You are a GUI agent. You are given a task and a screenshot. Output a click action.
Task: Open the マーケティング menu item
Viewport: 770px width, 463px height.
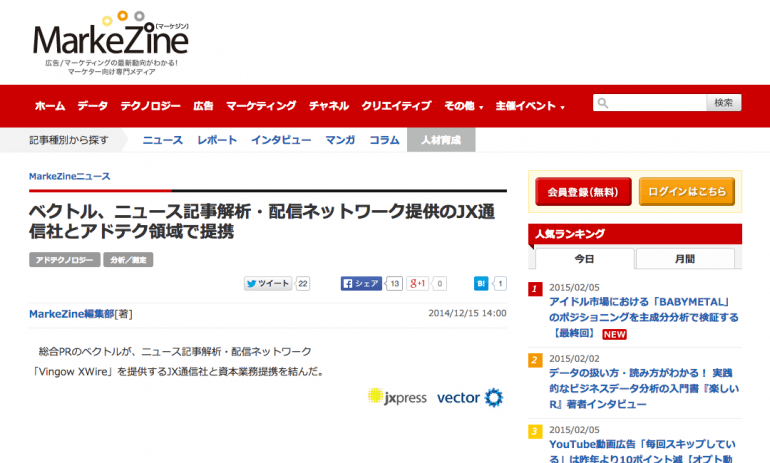(x=261, y=106)
